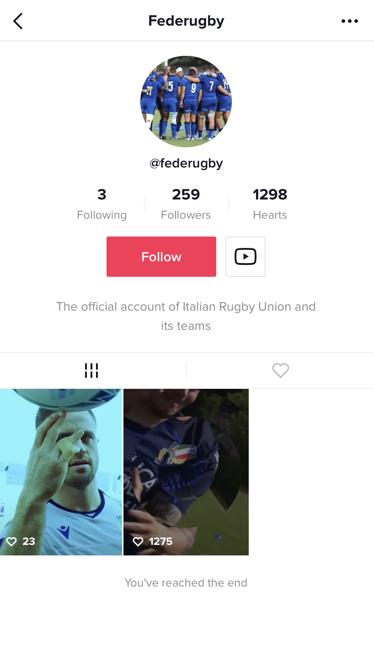Follow the Federugby account
This screenshot has width=374, height=646.
pyautogui.click(x=161, y=256)
